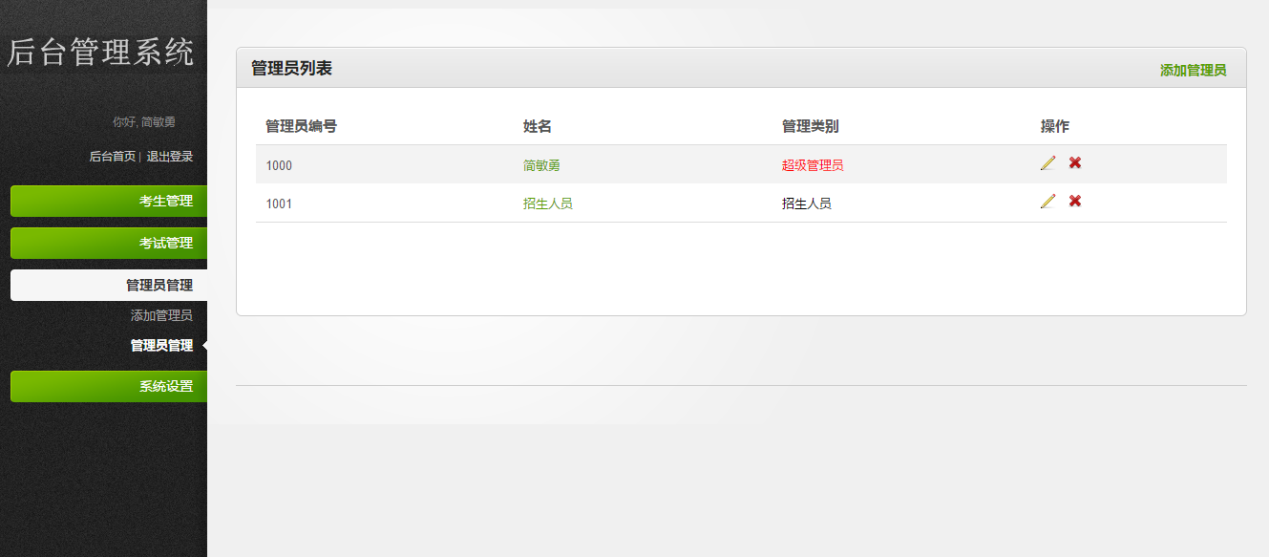1269x557 pixels.
Task: Click the greeting 你好, 简敏勇
Action: coord(144,122)
